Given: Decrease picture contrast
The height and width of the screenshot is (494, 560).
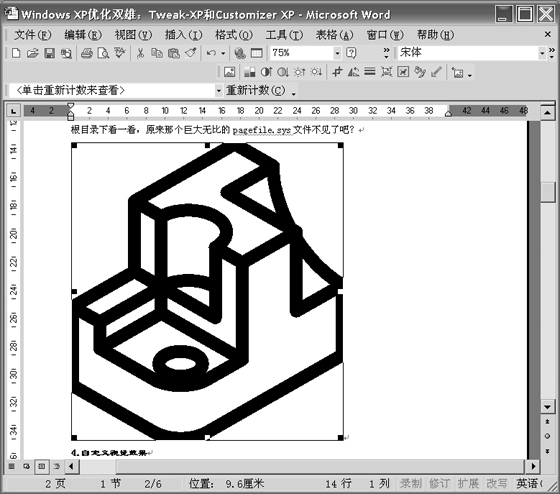Looking at the screenshot, I should [x=283, y=72].
